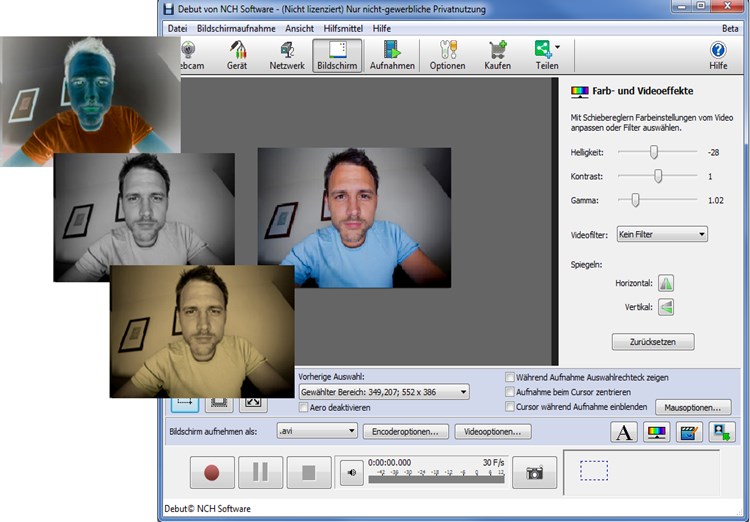Click the Helligkeit slider handle

point(654,152)
